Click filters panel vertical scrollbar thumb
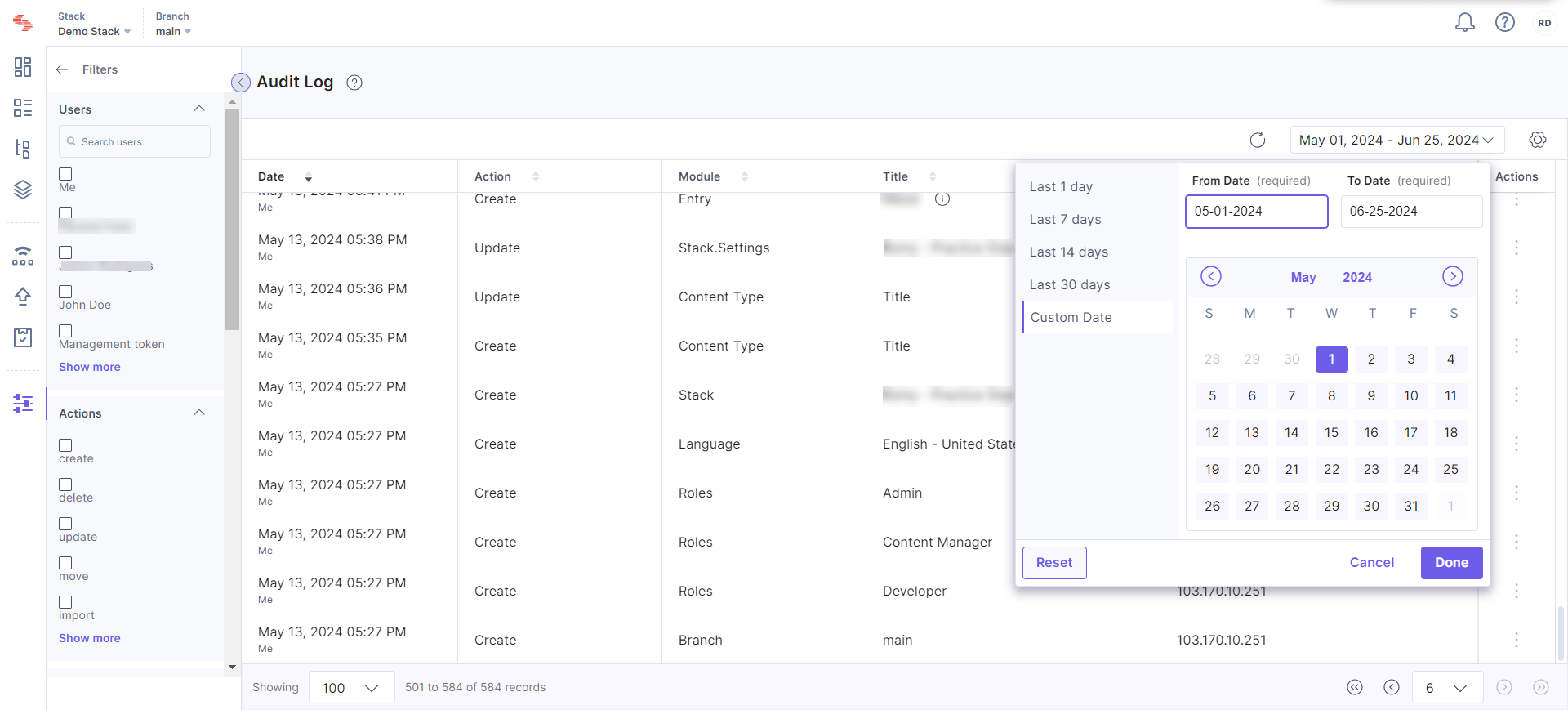Image resolution: width=1568 pixels, height=710 pixels. 232,219
